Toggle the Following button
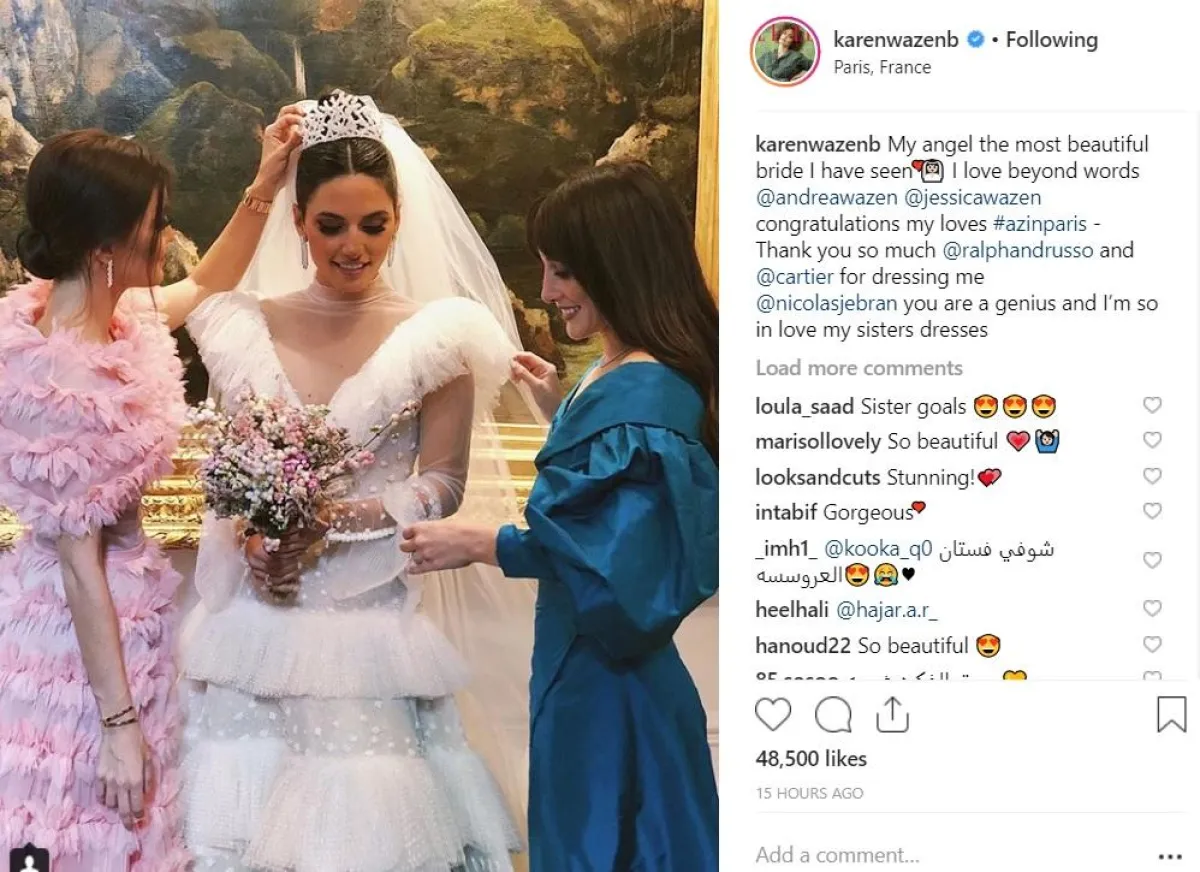The width and height of the screenshot is (1200, 872). pos(1051,40)
